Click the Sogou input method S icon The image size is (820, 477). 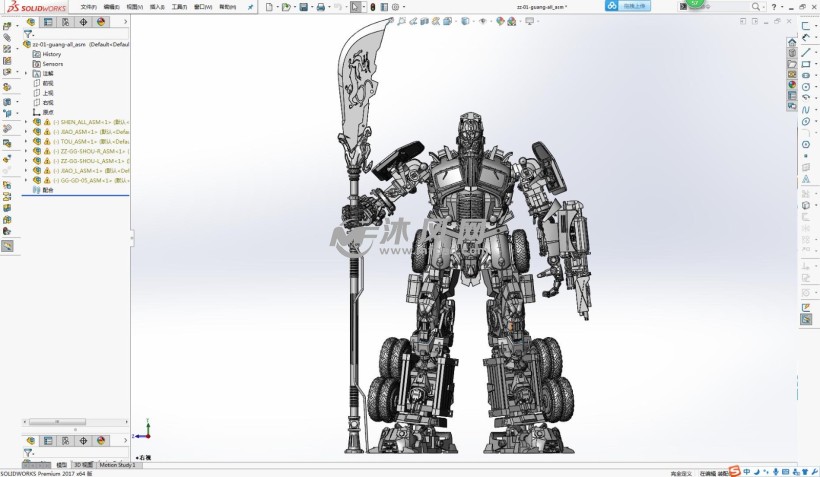point(735,471)
